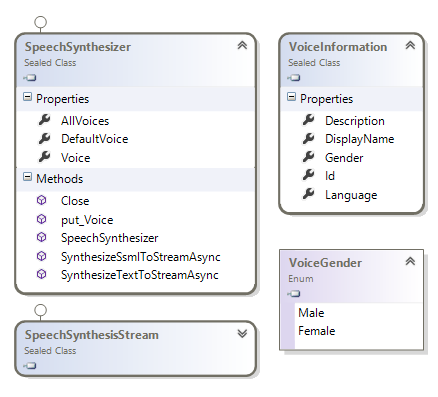Click the method cube icon beside put_Voice

pos(41,219)
